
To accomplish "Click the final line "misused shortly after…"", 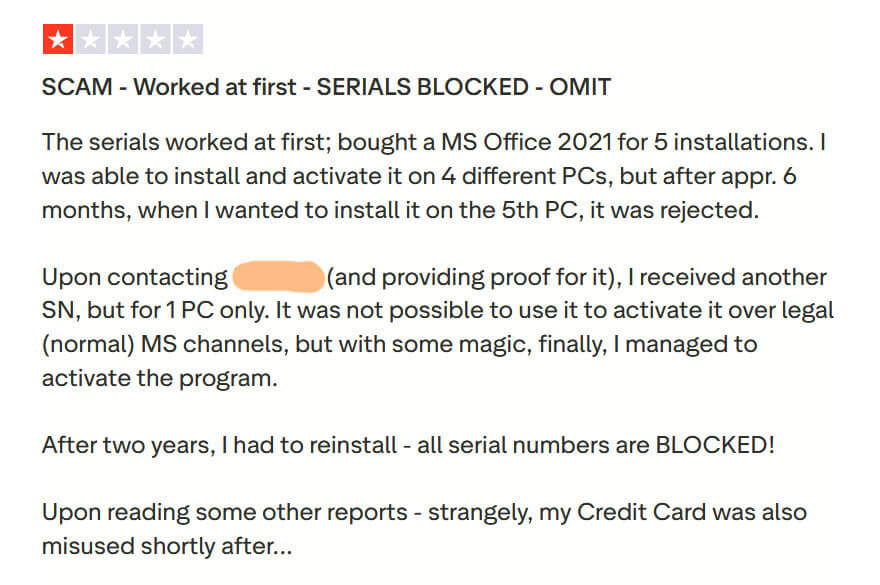I will tap(167, 547).
